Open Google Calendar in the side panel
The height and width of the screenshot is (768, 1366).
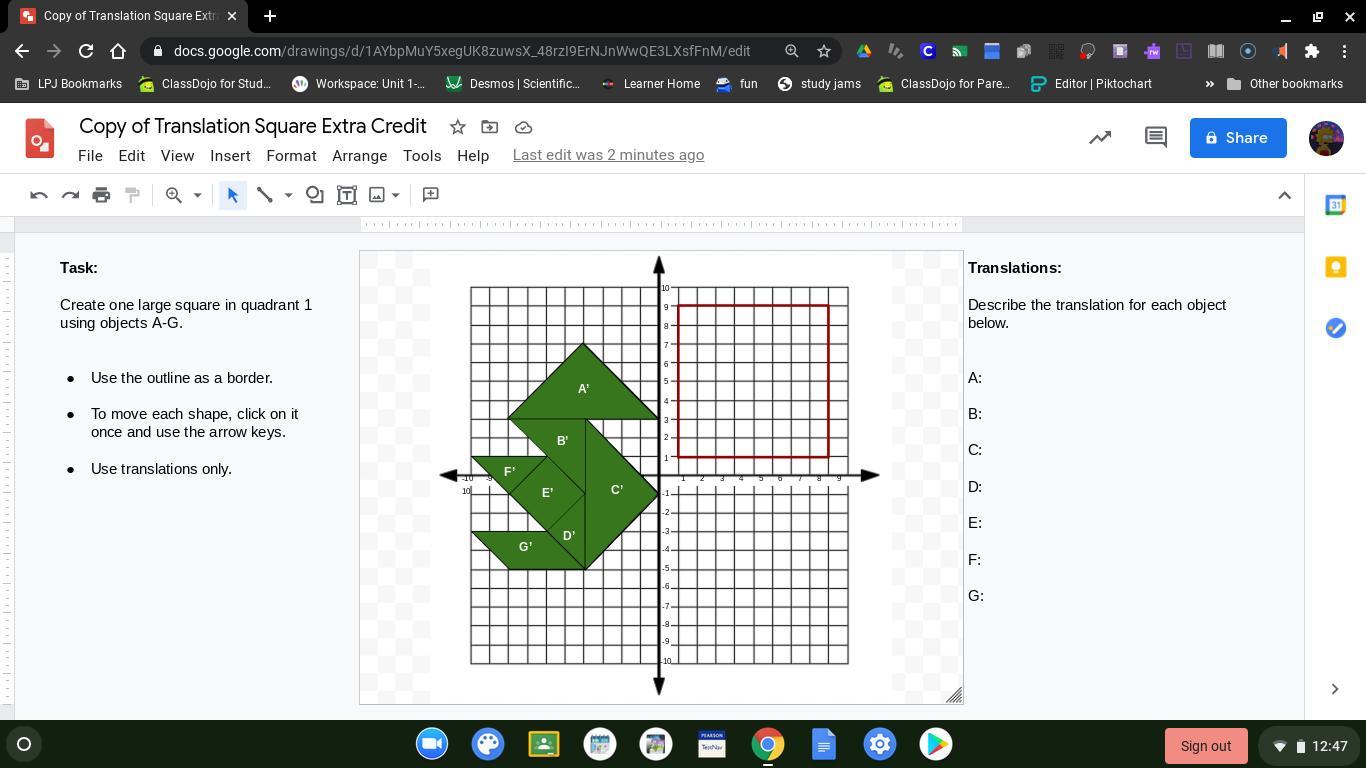click(x=1335, y=205)
